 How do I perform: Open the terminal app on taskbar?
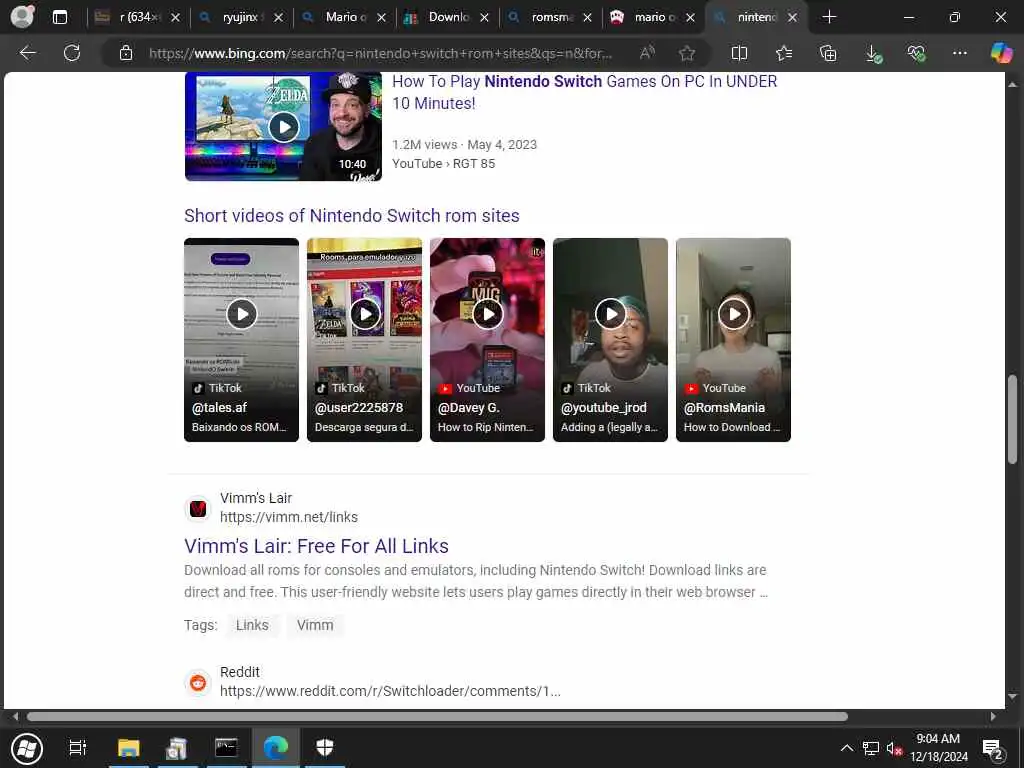pyautogui.click(x=226, y=748)
